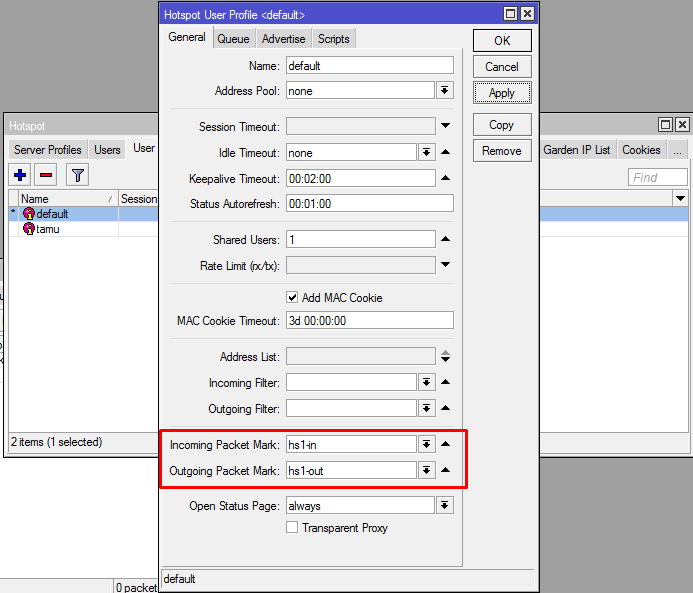Viewport: 693px width, 593px height.
Task: Open the Address Pool dropdown
Action: (x=445, y=91)
